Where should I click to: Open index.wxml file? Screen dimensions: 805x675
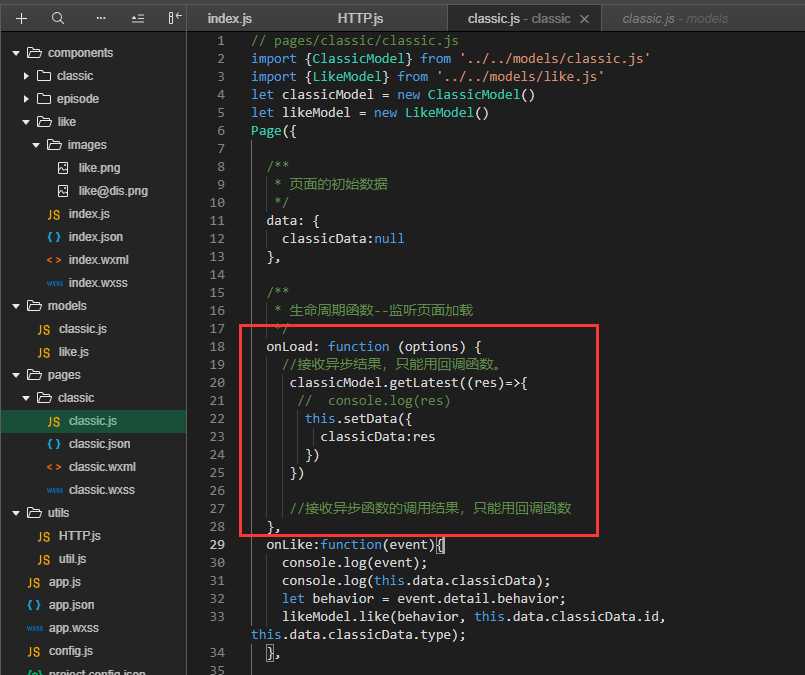point(99,260)
